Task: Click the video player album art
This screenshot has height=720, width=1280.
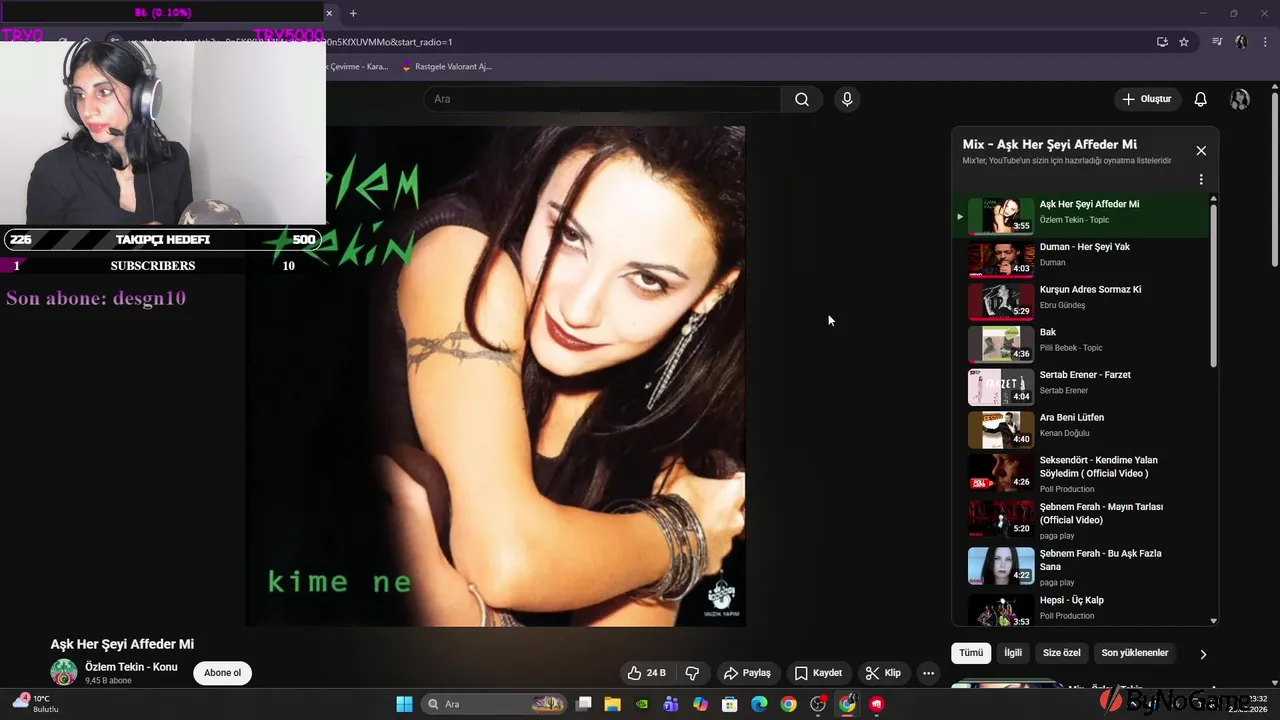Action: point(495,376)
